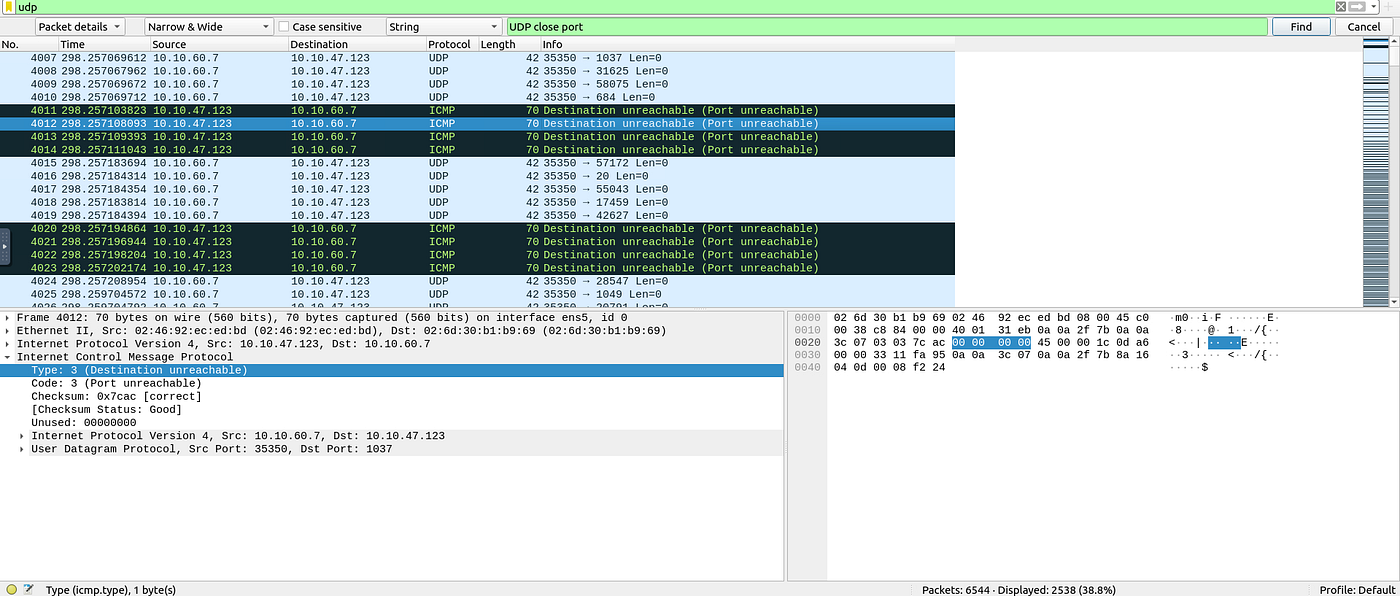Image resolution: width=1400 pixels, height=596 pixels.
Task: Open the capture file properties icon
Action: 28,589
